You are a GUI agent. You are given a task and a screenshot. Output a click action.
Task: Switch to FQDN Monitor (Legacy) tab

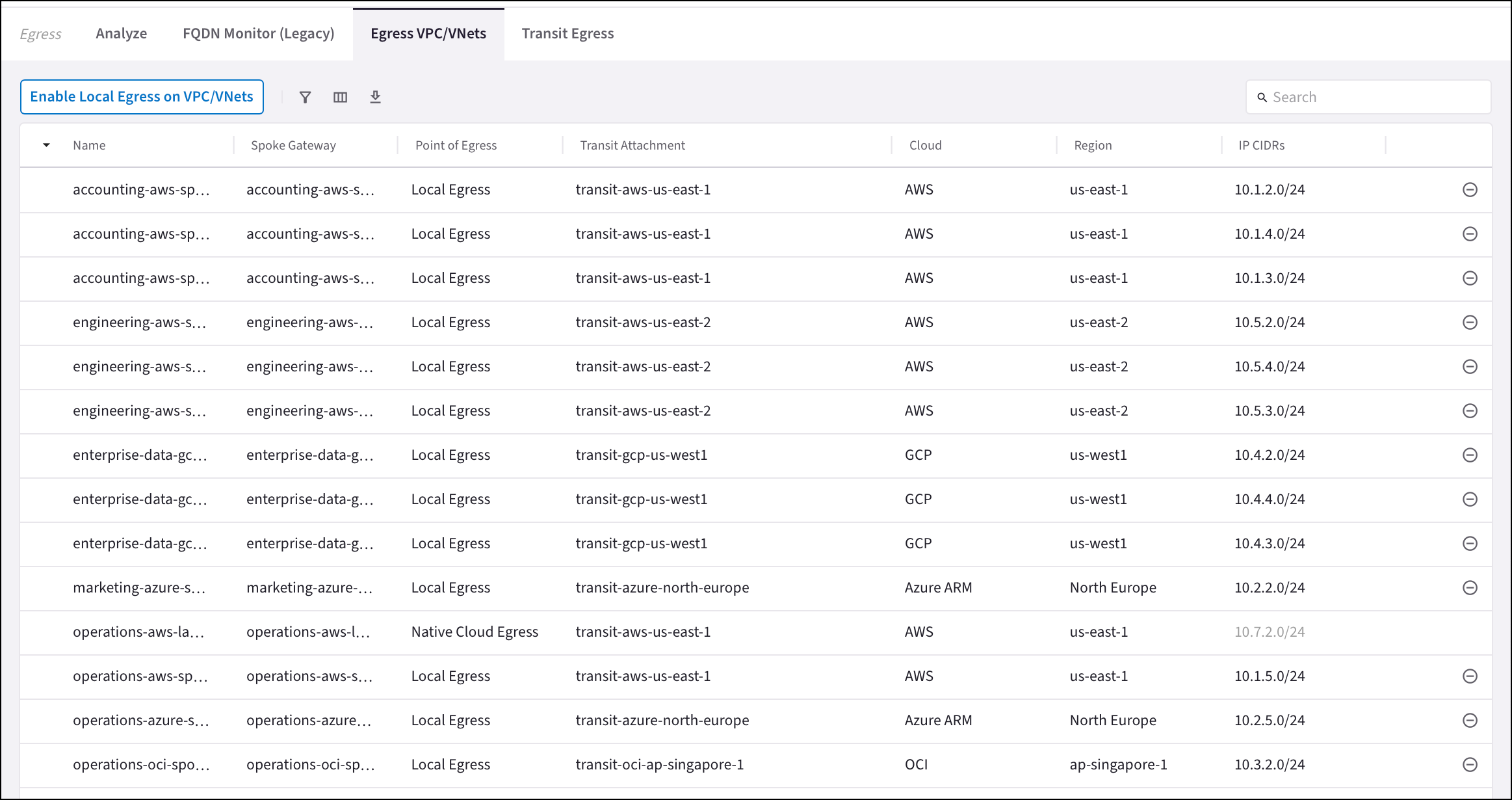click(258, 33)
